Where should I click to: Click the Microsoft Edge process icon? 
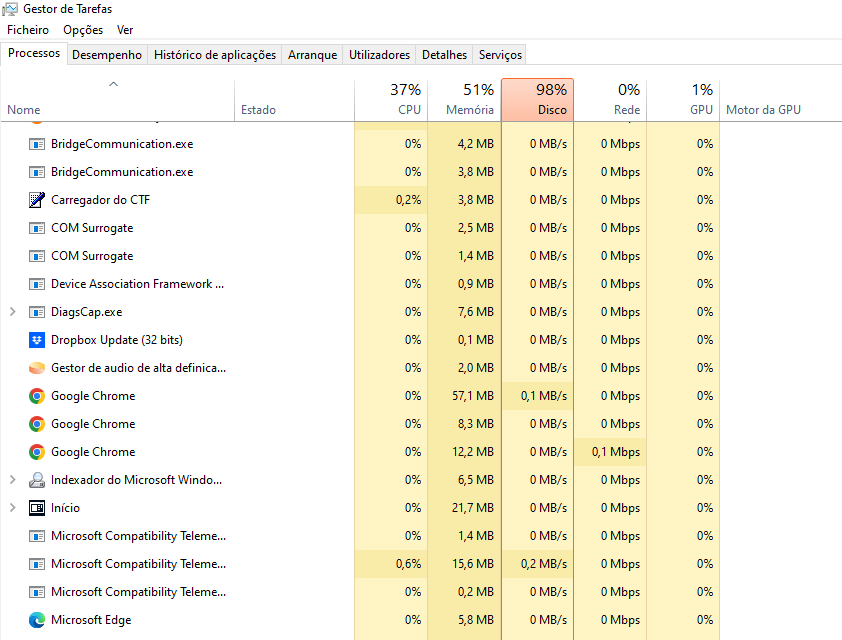(37, 620)
